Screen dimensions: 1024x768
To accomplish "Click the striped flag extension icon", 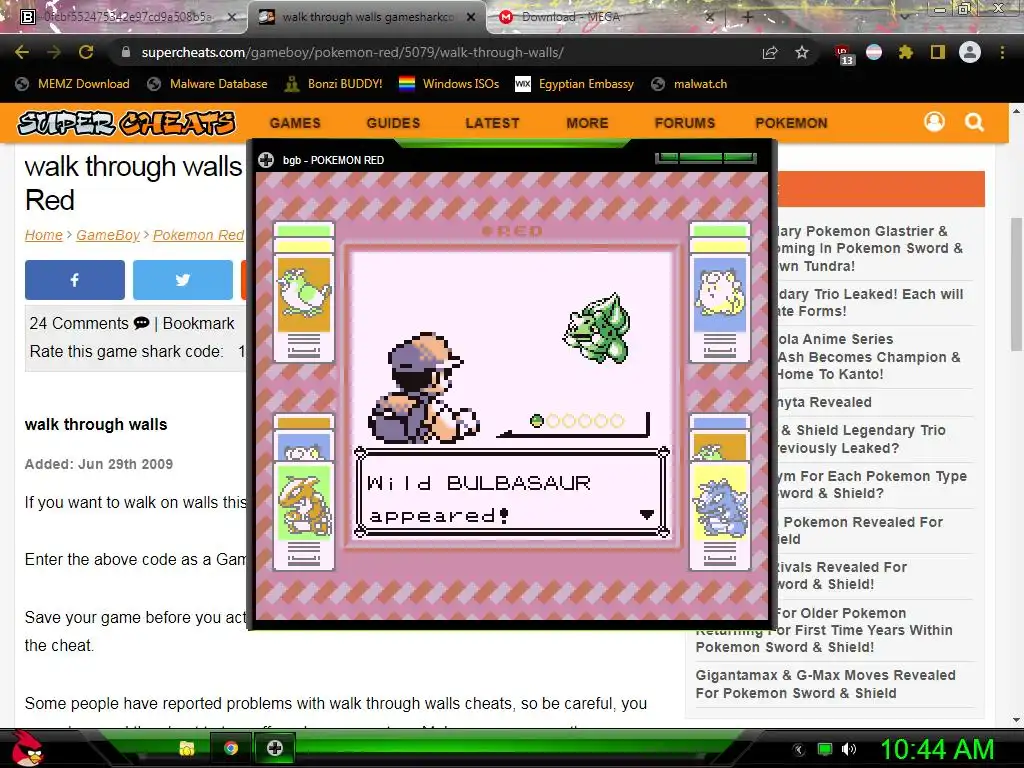I will (874, 52).
